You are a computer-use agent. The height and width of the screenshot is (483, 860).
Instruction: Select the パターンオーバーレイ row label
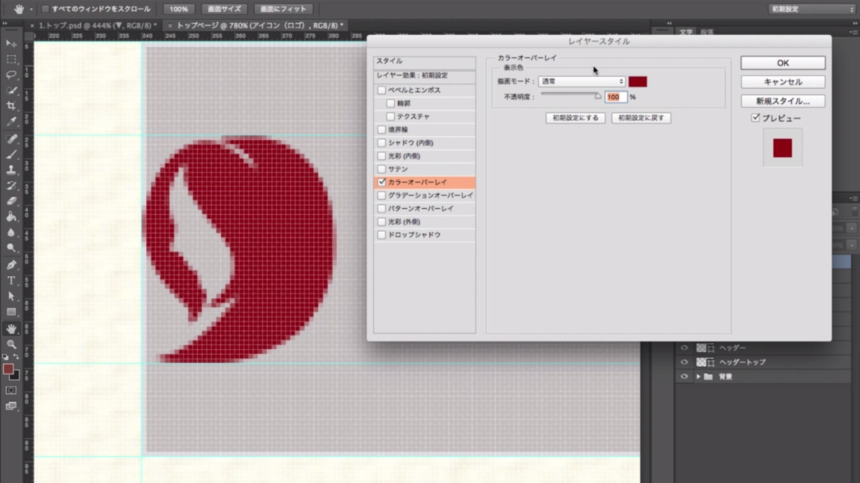coord(421,208)
